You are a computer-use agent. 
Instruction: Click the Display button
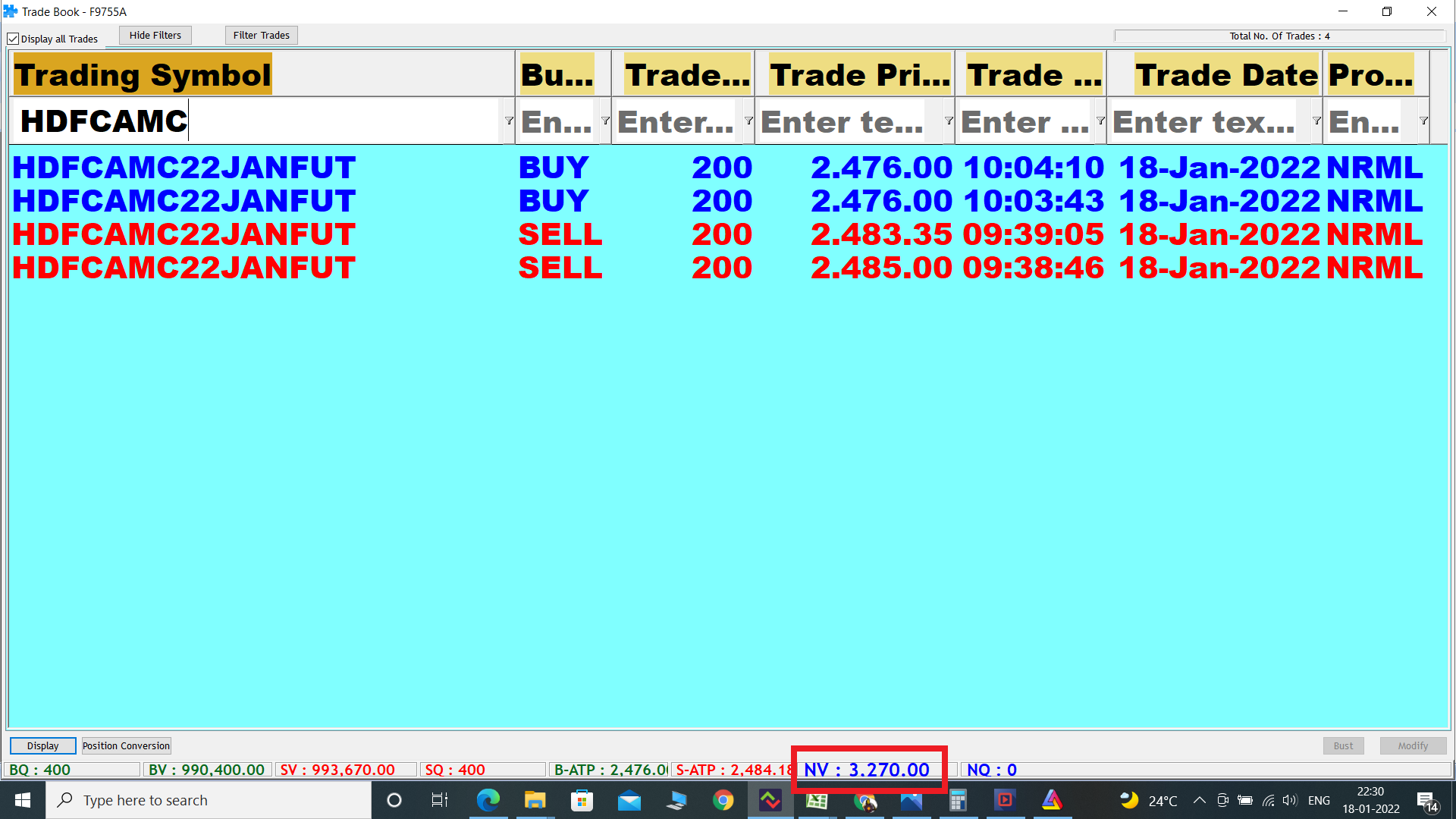click(43, 745)
